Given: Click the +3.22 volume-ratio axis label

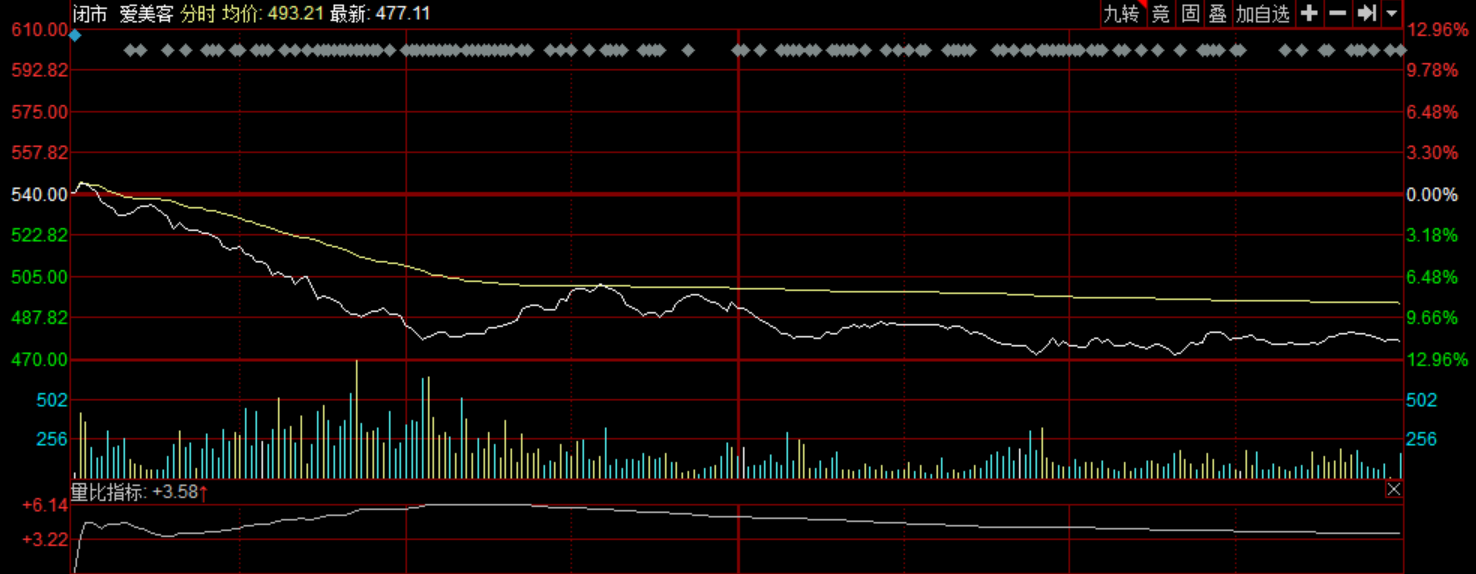Looking at the screenshot, I should point(45,539).
